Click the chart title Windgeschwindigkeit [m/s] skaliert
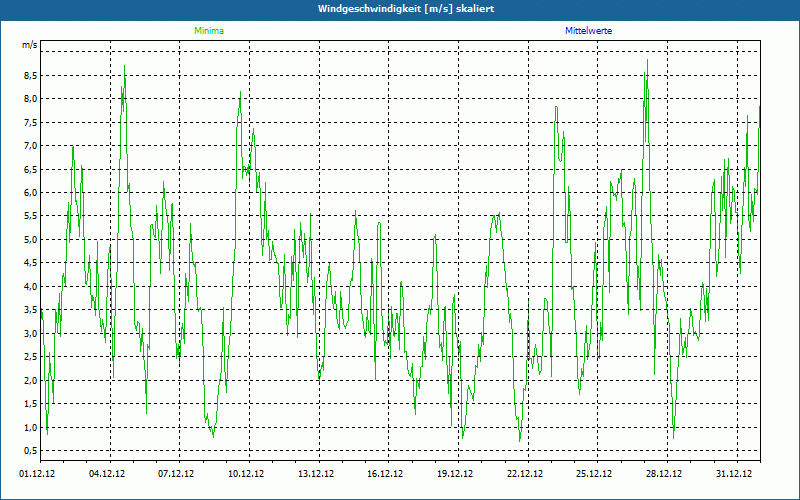This screenshot has height=500, width=800. click(406, 9)
